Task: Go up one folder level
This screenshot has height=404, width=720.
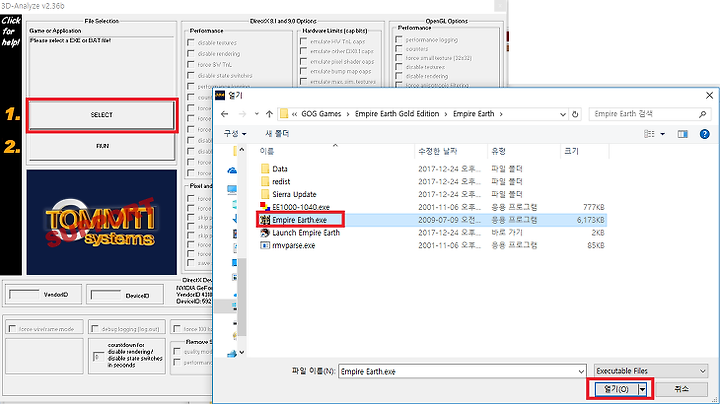Action: pyautogui.click(x=269, y=114)
